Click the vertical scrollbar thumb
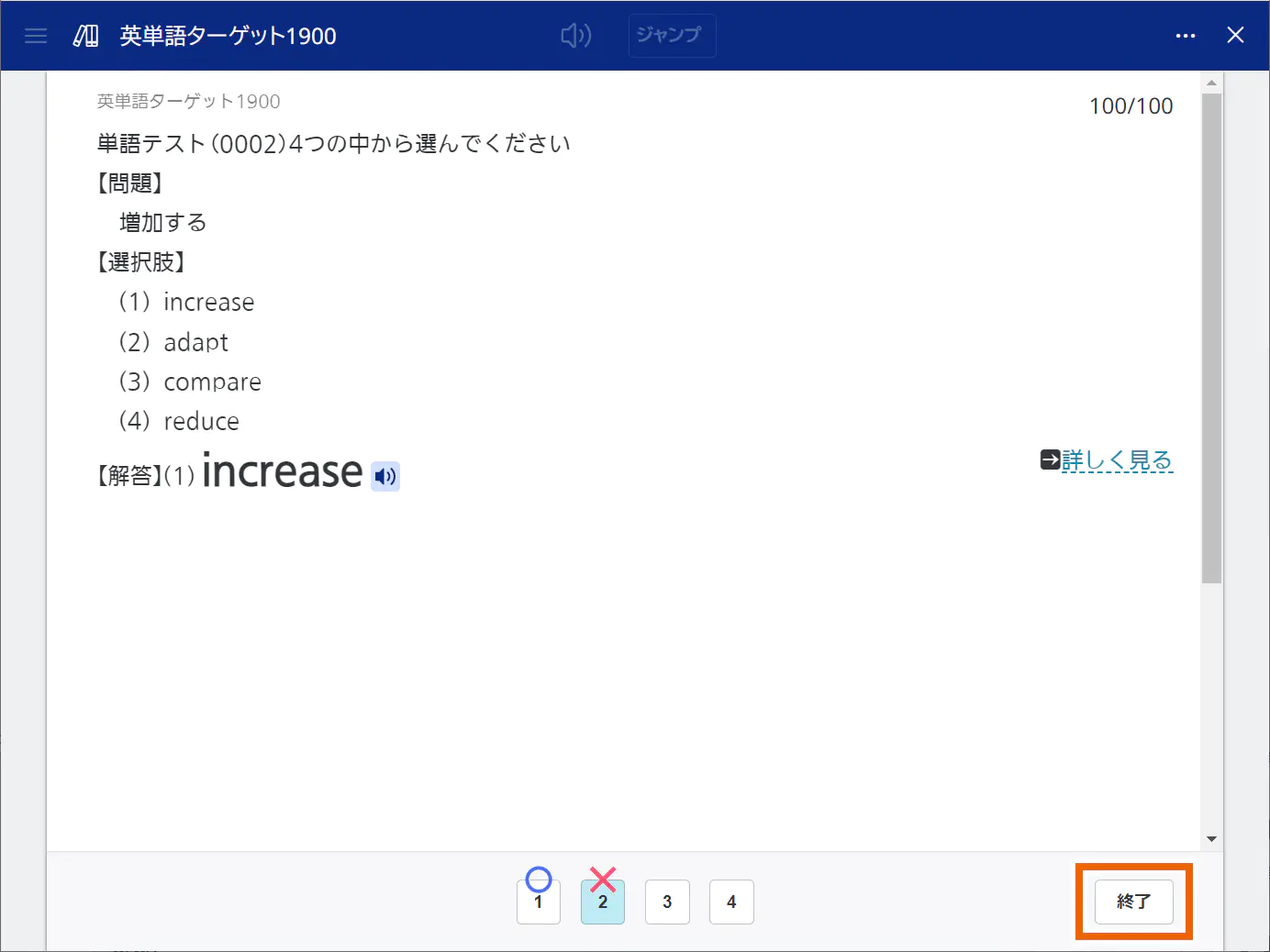 pyautogui.click(x=1211, y=338)
